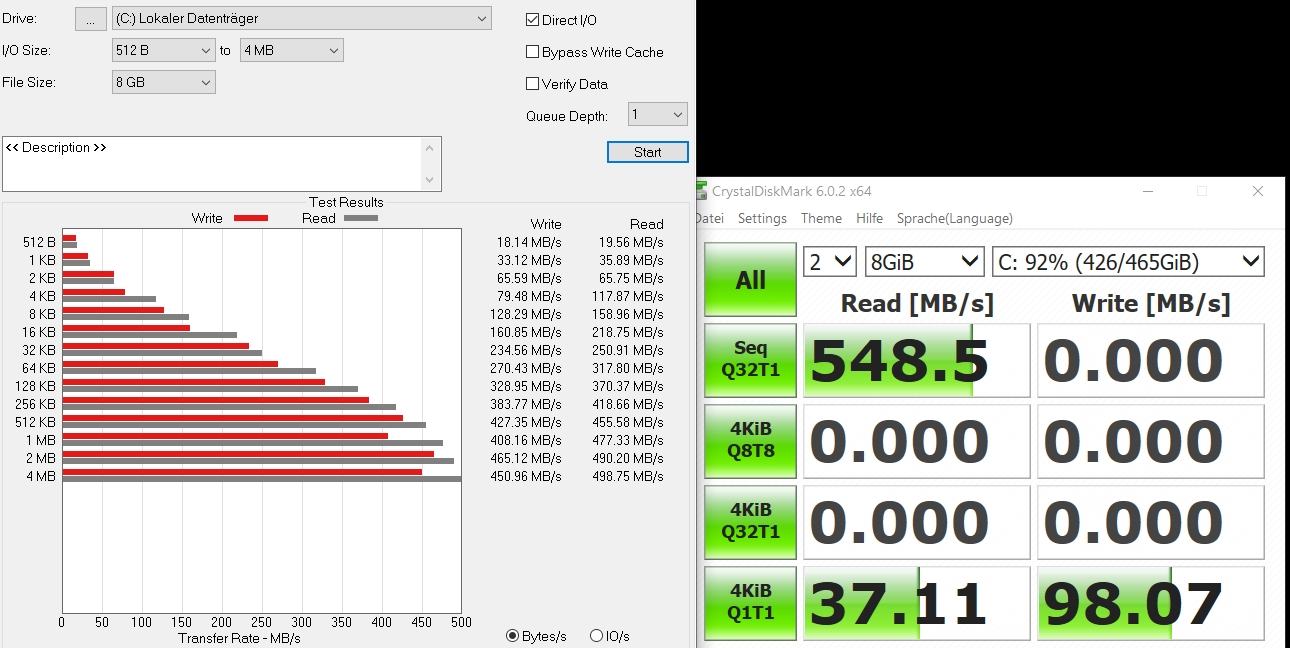
Task: Open the target drive dropdown C: 92%
Action: click(x=1128, y=262)
